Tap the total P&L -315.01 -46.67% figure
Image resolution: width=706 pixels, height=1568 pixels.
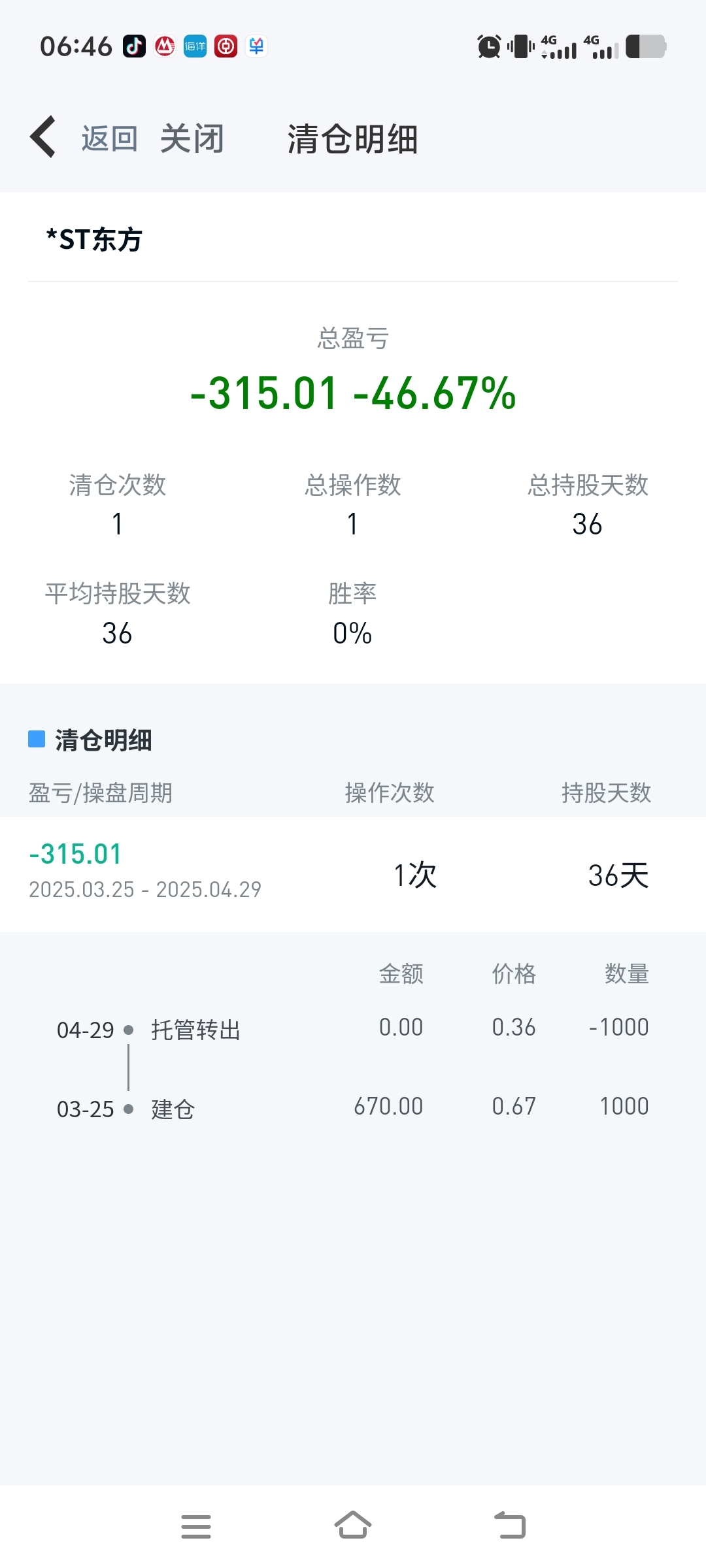coord(353,393)
